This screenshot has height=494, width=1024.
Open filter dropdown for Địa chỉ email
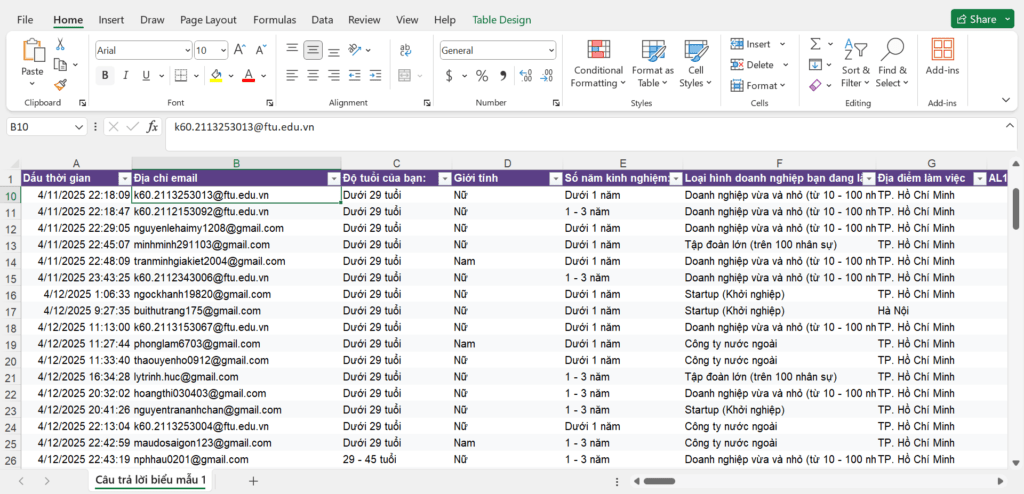[334, 178]
